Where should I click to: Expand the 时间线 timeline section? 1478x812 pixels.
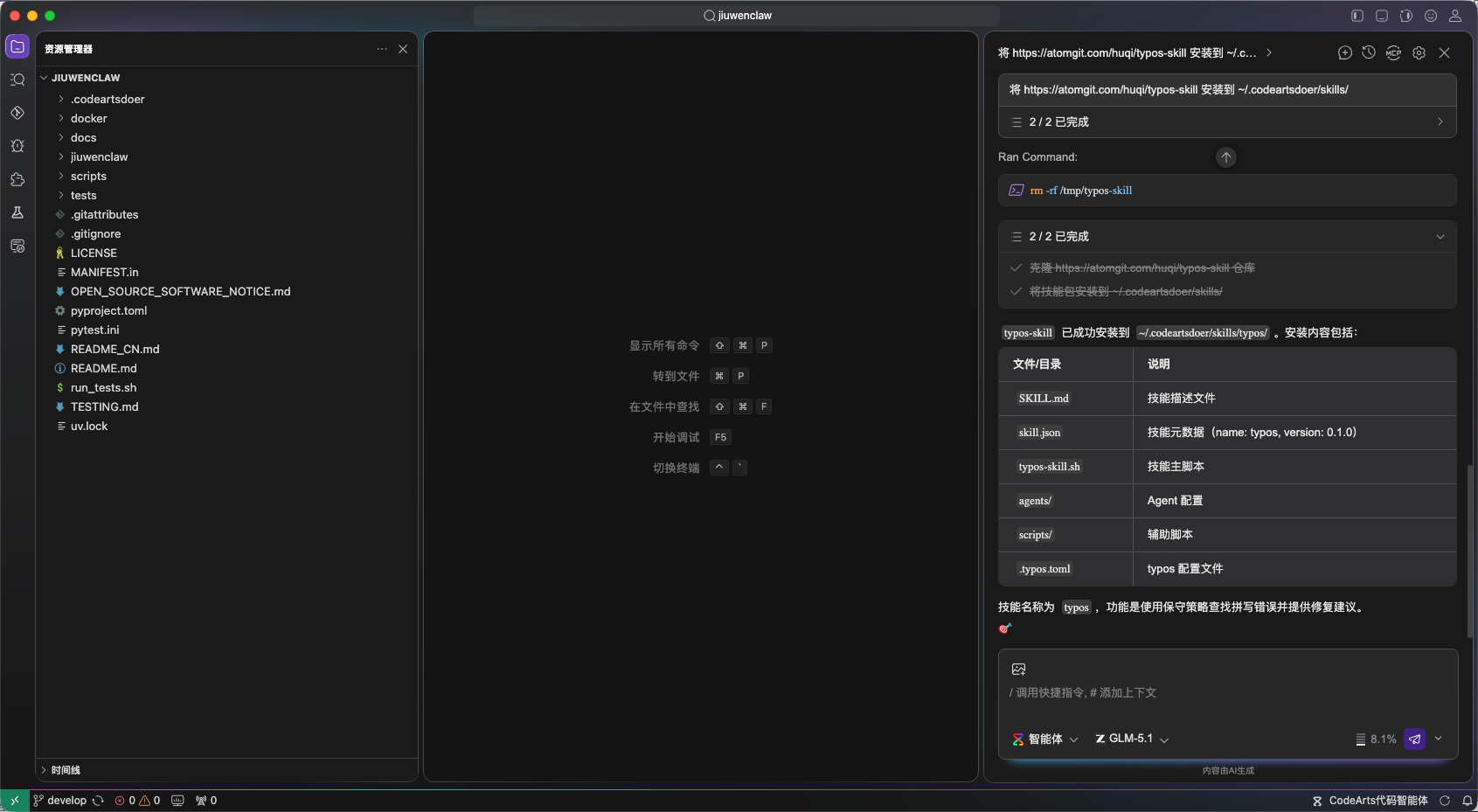[x=226, y=770]
